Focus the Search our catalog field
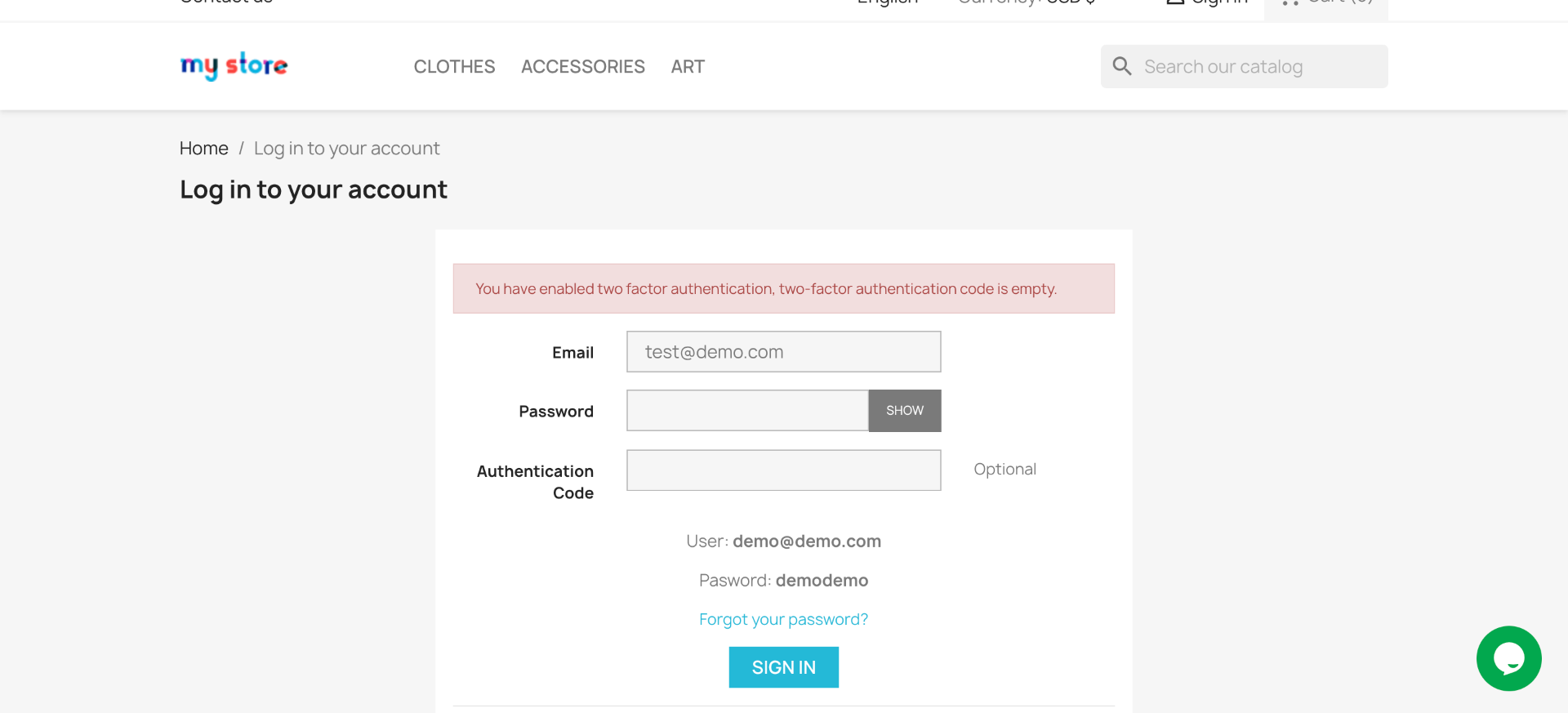 (1258, 67)
